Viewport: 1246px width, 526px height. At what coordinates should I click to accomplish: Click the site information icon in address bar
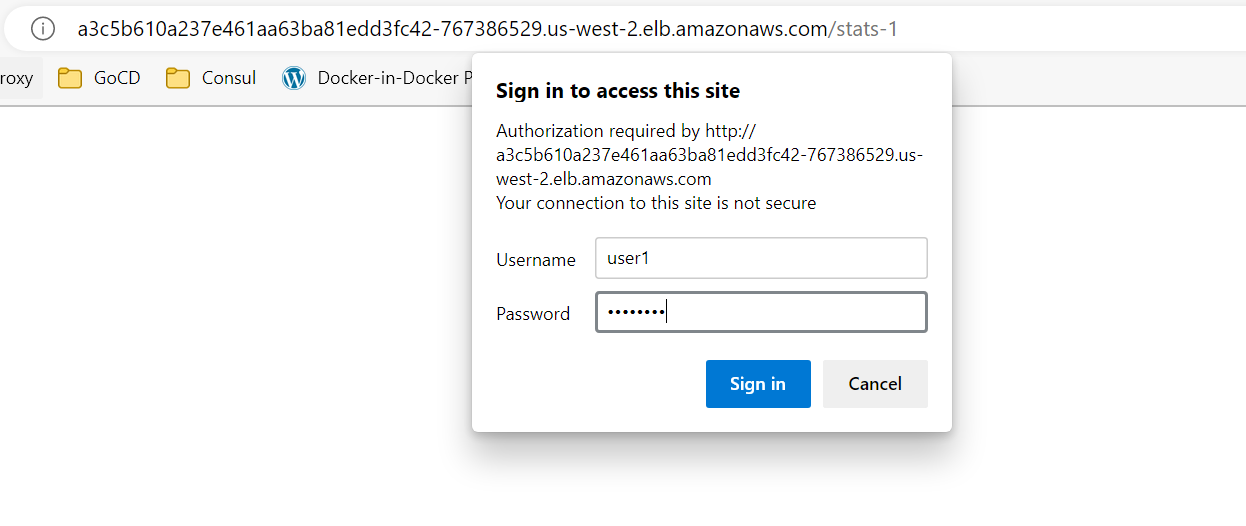(x=43, y=29)
